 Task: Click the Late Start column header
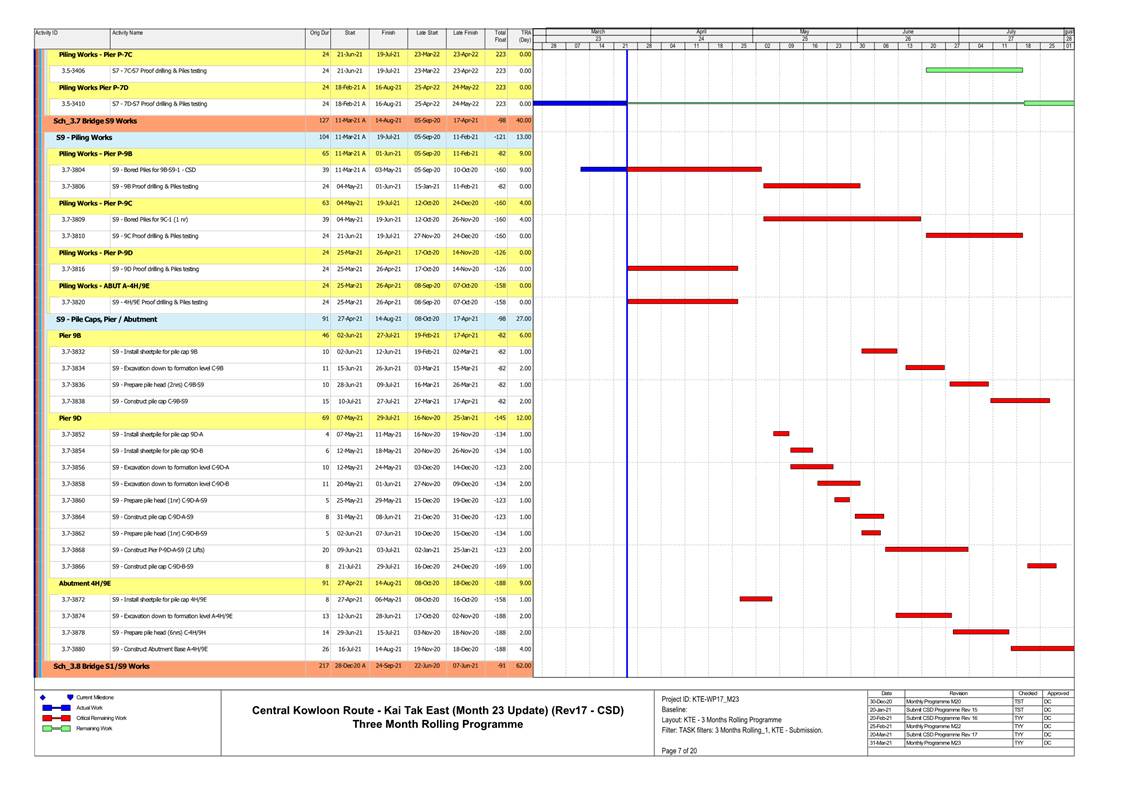click(x=426, y=33)
